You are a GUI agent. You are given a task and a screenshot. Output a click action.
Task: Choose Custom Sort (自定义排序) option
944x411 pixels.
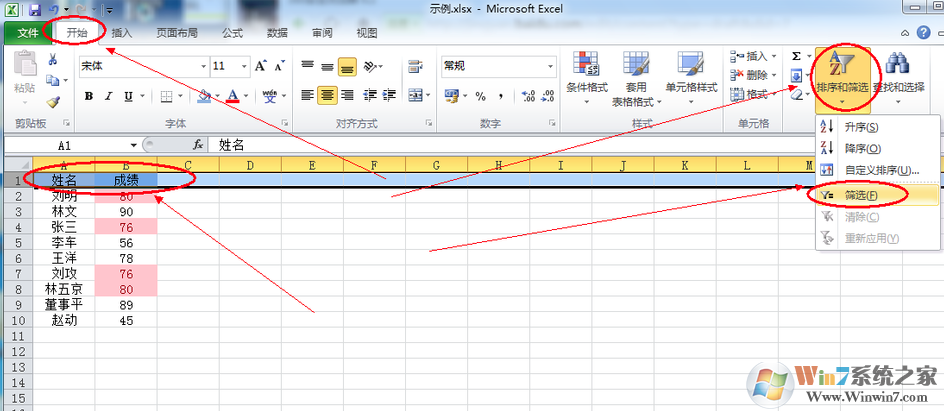tap(881, 170)
